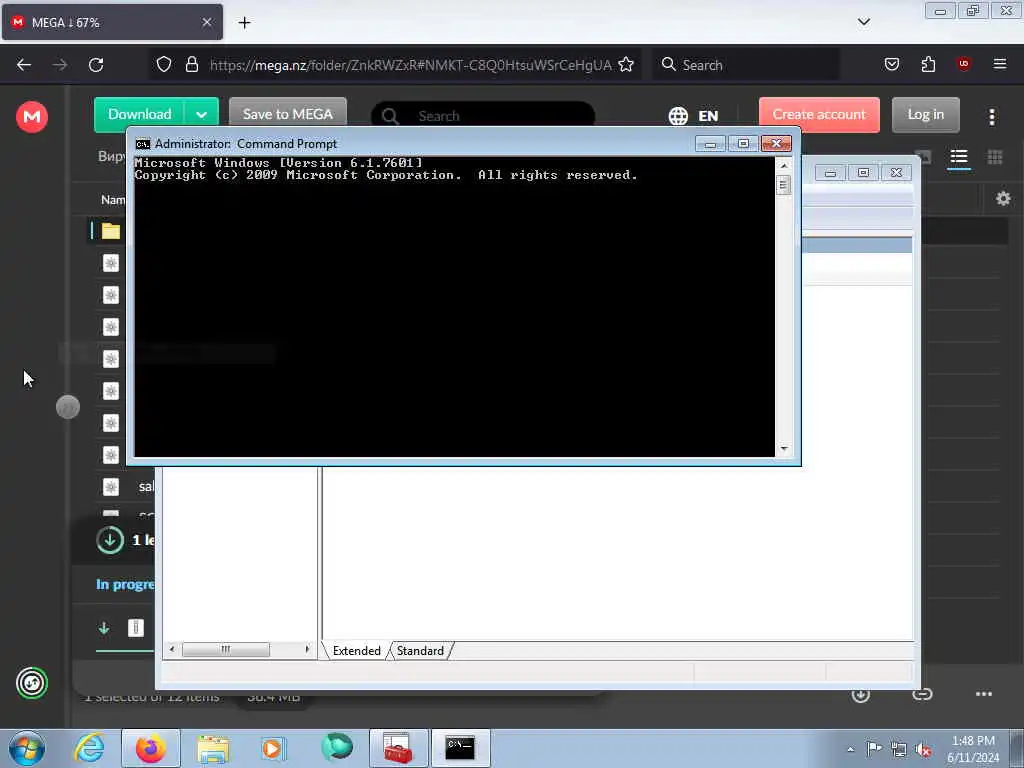Open the Firefox hamburger menu

[x=999, y=64]
